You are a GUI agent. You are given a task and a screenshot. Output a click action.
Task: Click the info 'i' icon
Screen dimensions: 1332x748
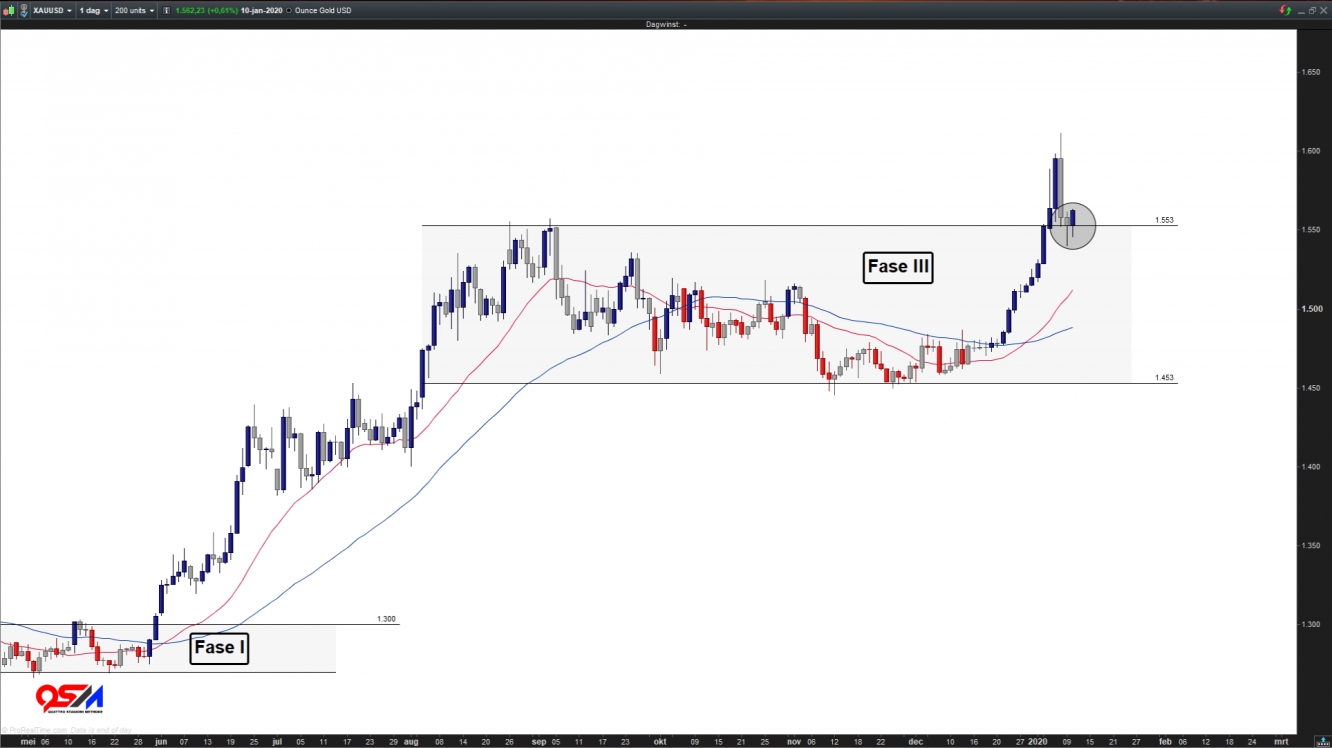coord(166,10)
